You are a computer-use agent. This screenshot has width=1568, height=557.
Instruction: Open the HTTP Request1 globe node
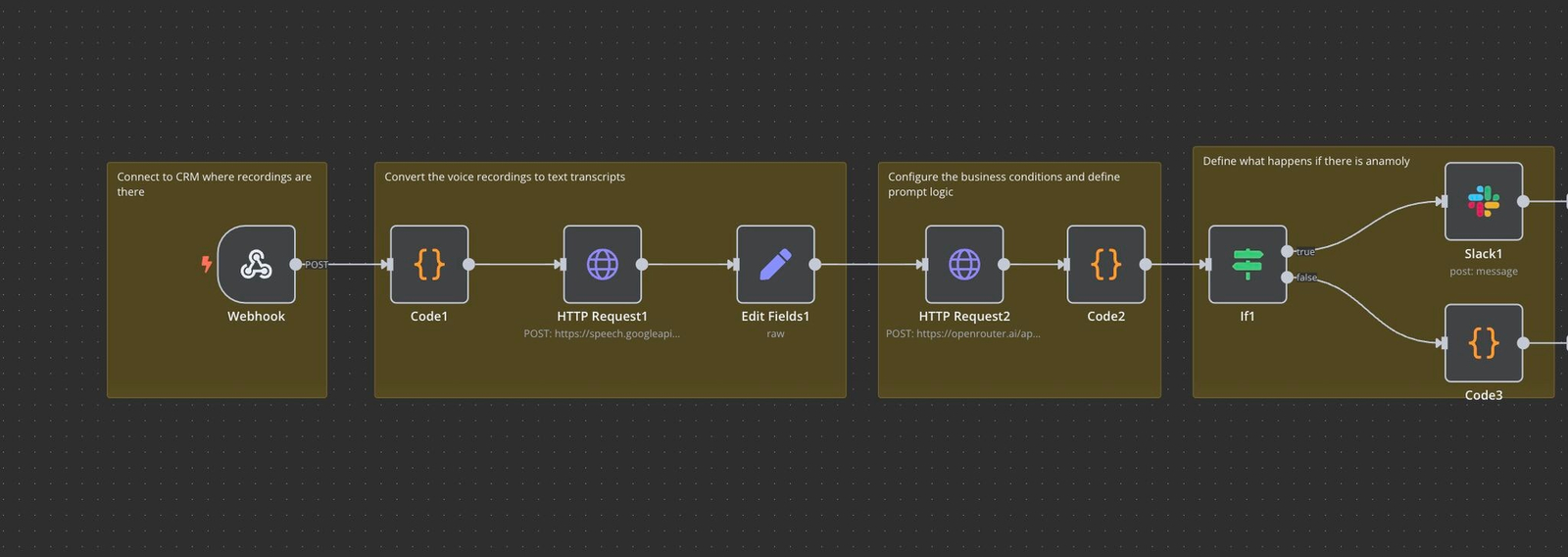click(603, 264)
